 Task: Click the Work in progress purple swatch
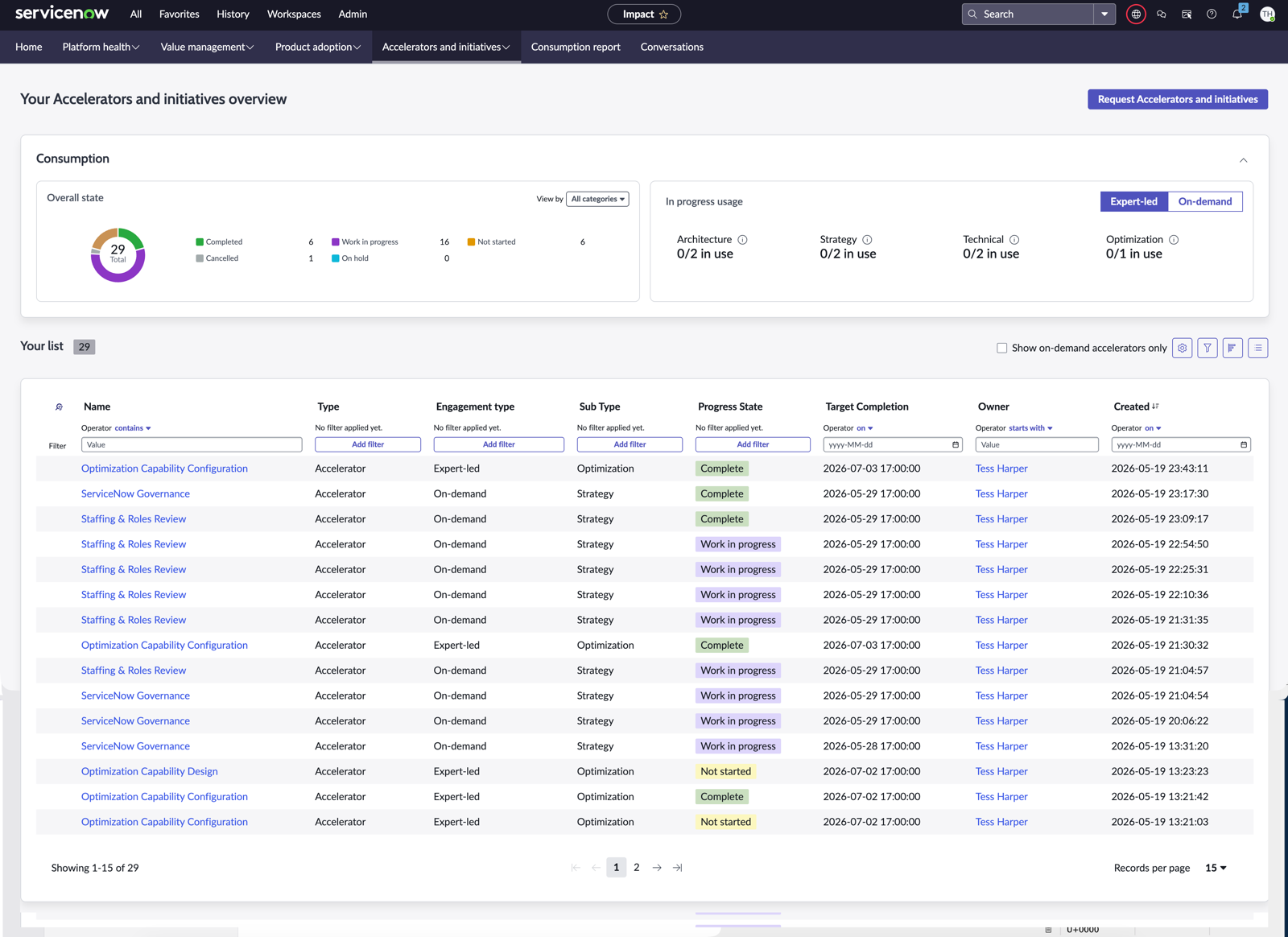(336, 241)
